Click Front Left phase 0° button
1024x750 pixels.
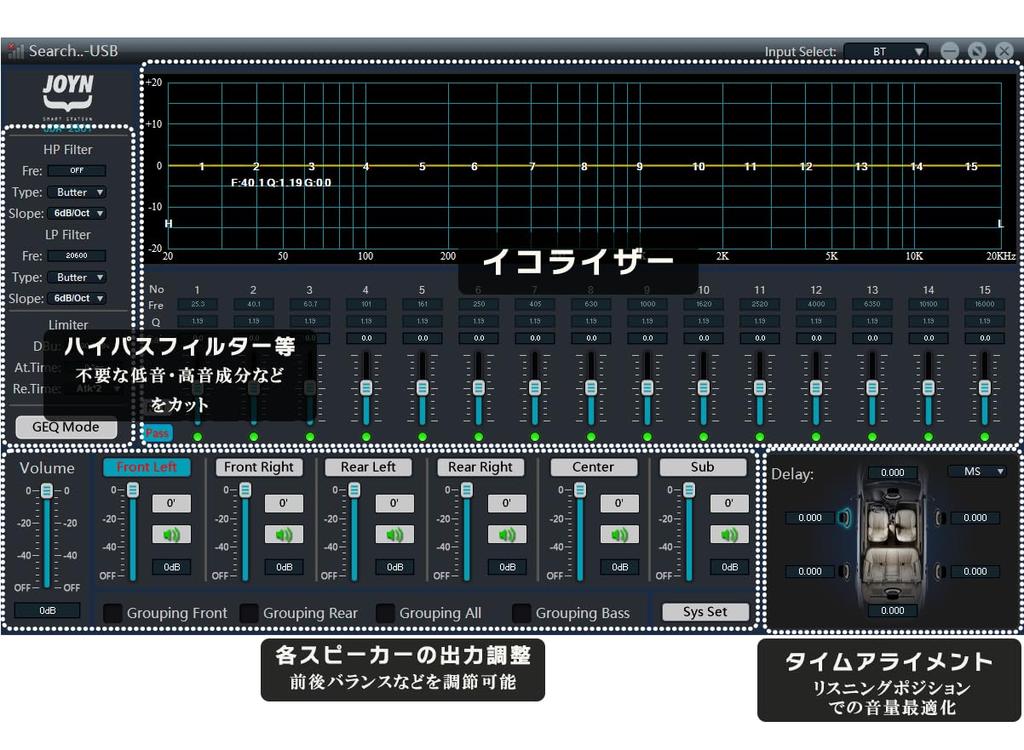click(171, 503)
